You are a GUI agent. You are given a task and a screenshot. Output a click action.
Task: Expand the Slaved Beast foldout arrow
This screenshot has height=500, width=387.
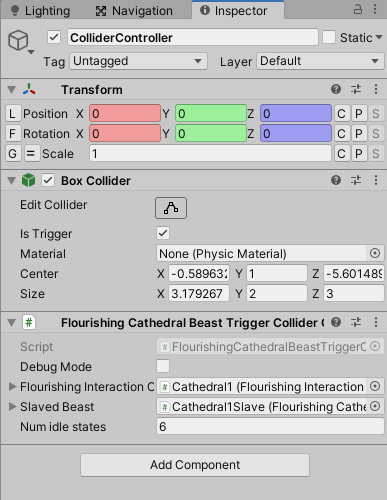coord(12,406)
